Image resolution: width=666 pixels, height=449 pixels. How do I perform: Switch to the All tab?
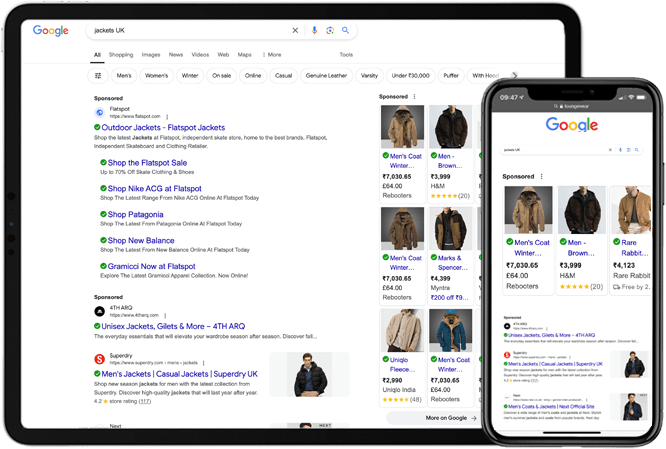(97, 55)
